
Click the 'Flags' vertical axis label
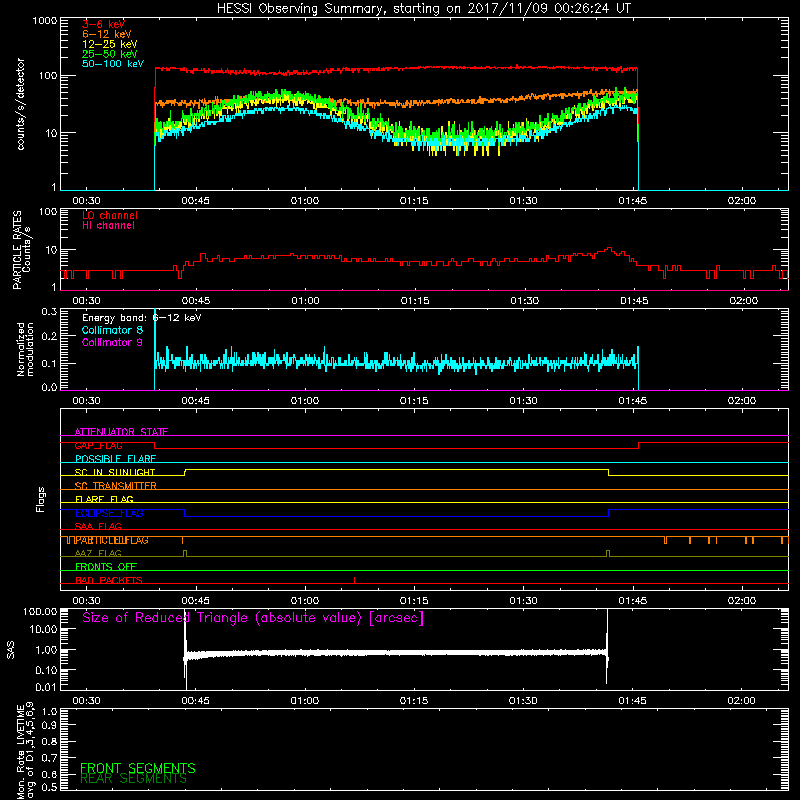click(41, 499)
